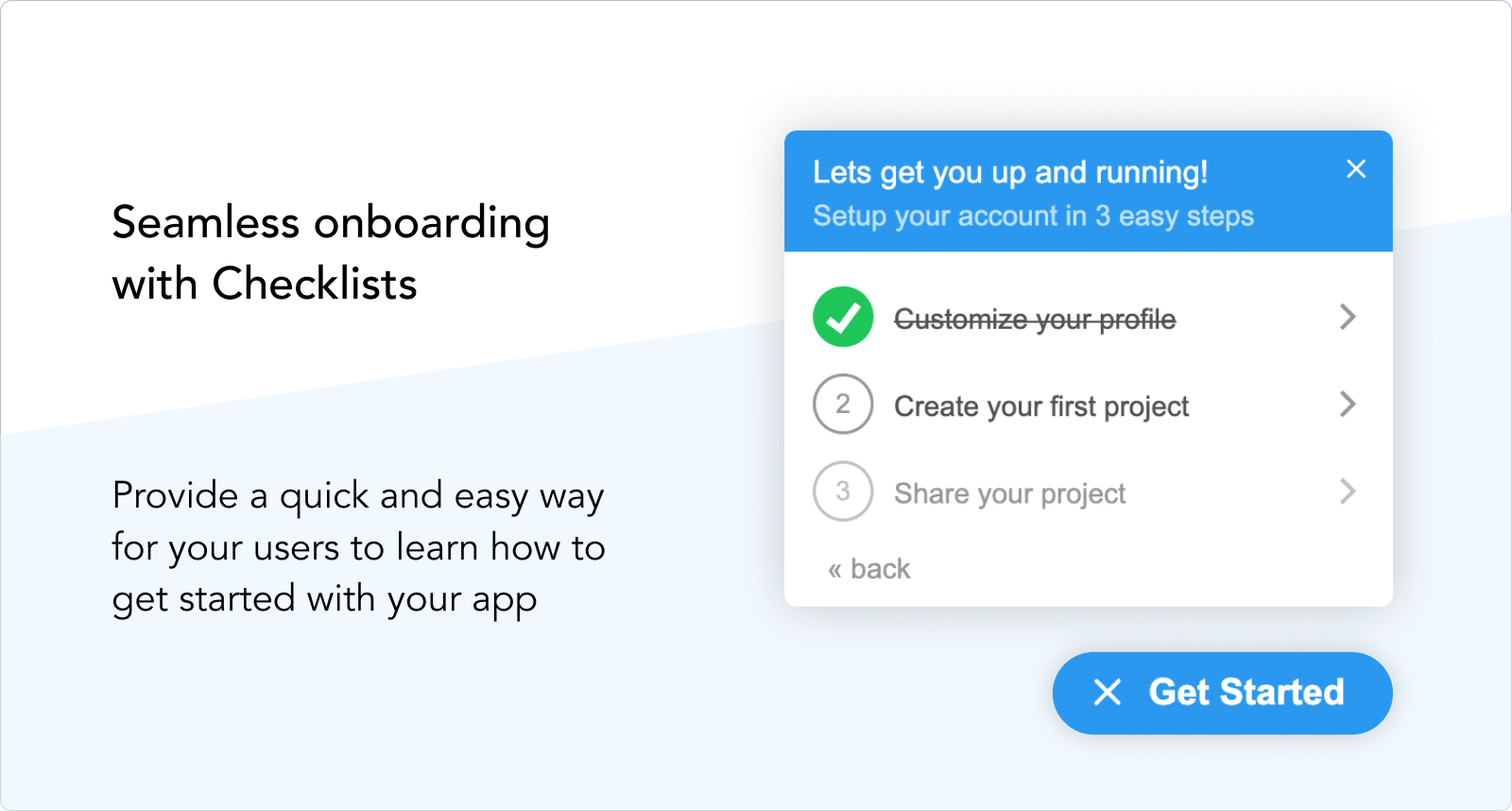Click the 'Seamless onboarding' heading line

click(331, 223)
